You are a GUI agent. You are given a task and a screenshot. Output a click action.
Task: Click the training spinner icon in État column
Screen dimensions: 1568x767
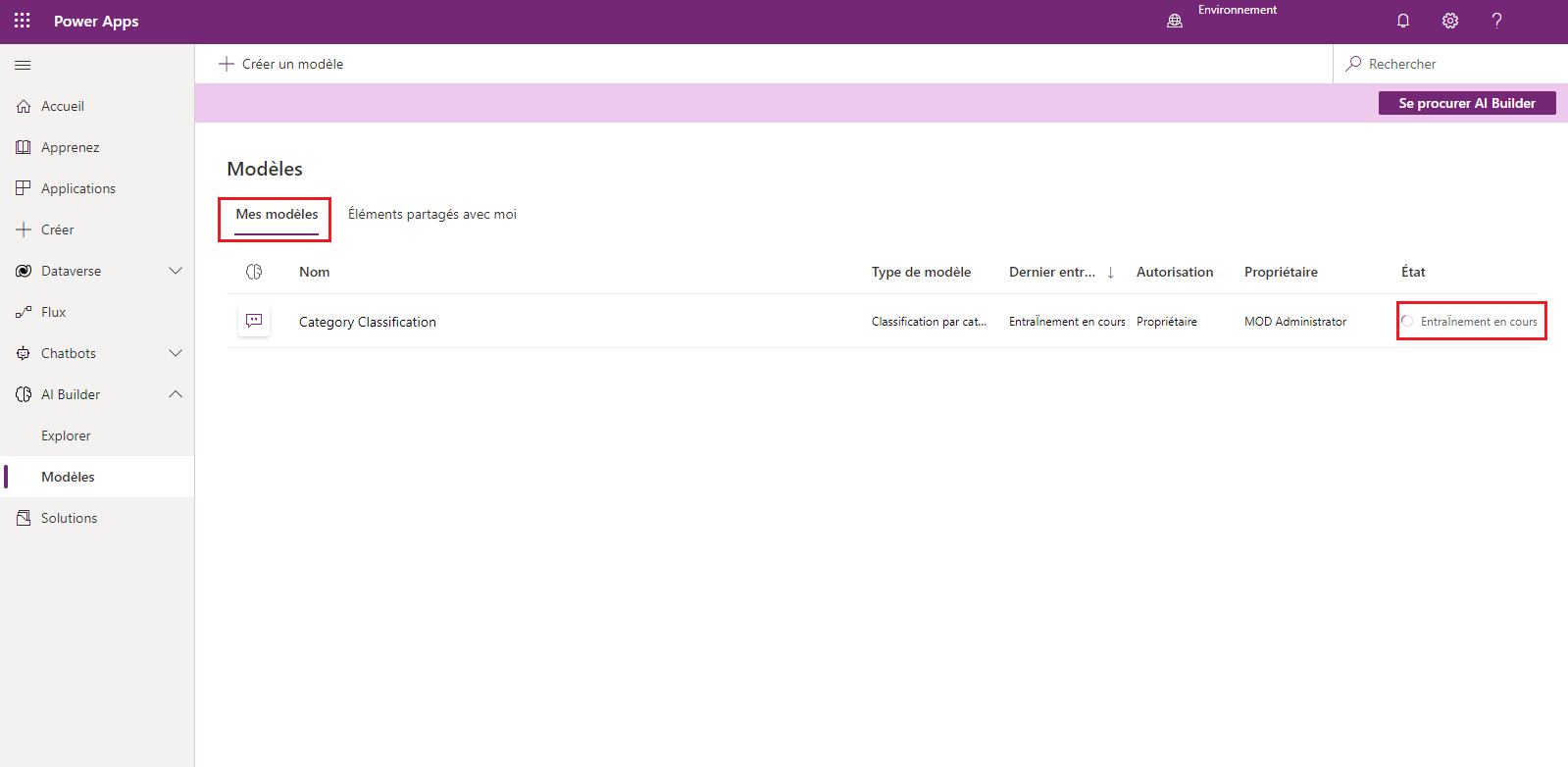(x=1407, y=321)
